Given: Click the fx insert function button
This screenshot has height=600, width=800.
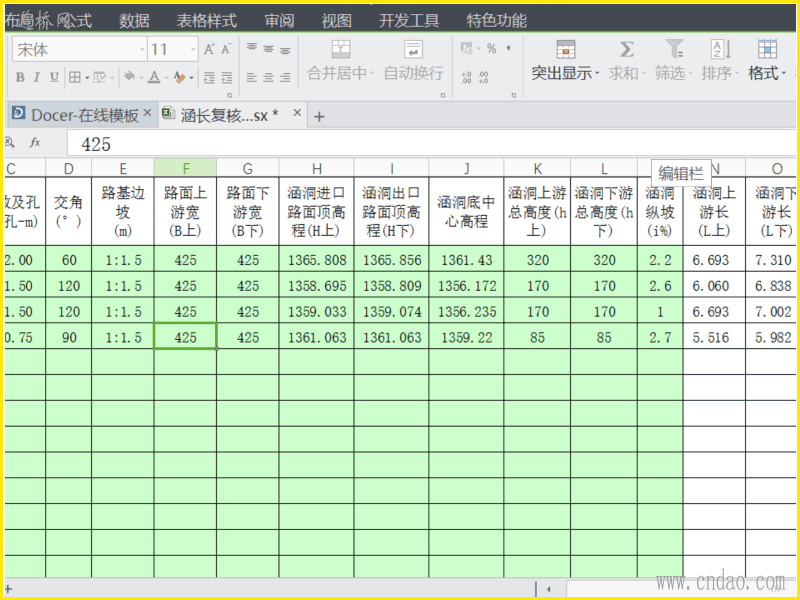Looking at the screenshot, I should click(x=35, y=142).
